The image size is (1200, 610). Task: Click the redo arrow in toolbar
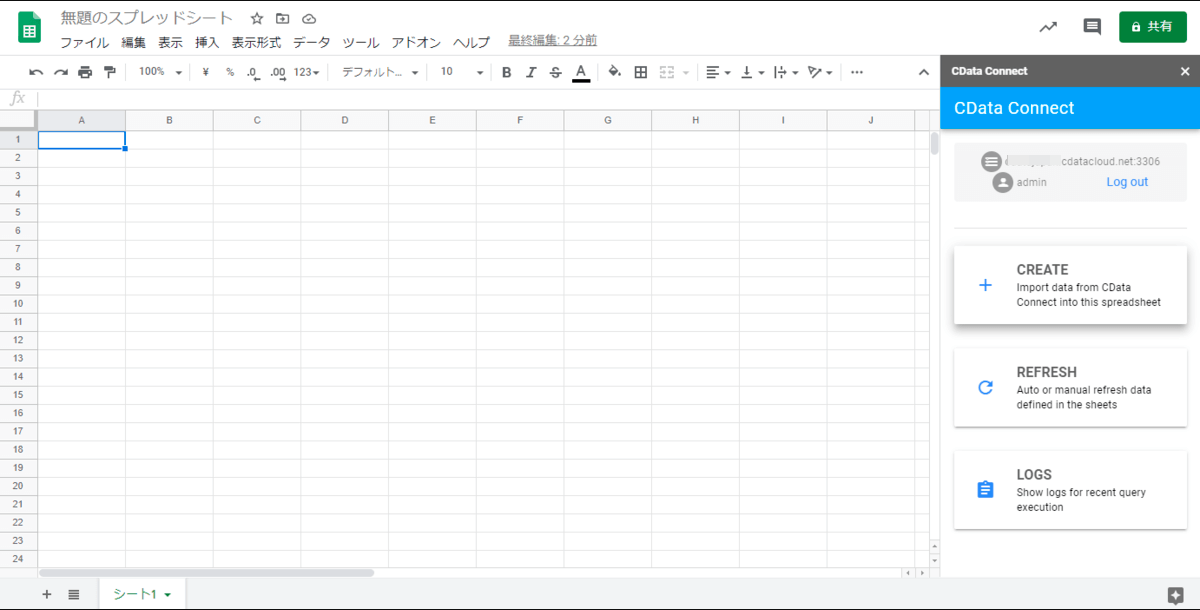61,72
